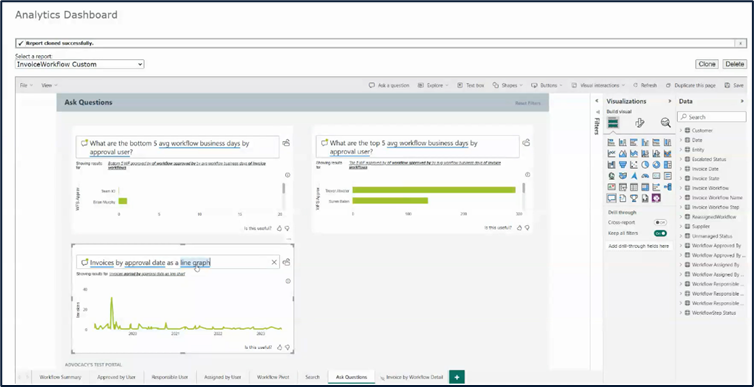Viewport: 754px width, 387px height.
Task: Open the Shapes dropdown
Action: coord(508,85)
